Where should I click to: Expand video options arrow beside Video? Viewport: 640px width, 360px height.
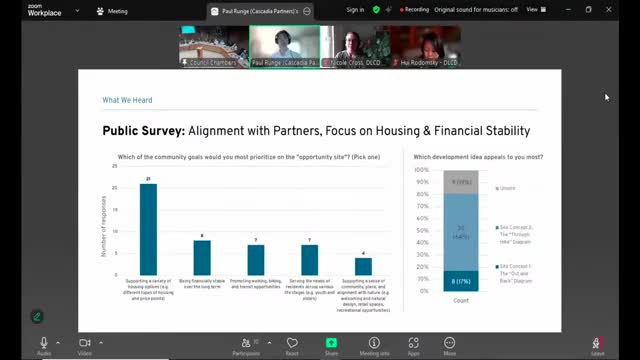101,343
